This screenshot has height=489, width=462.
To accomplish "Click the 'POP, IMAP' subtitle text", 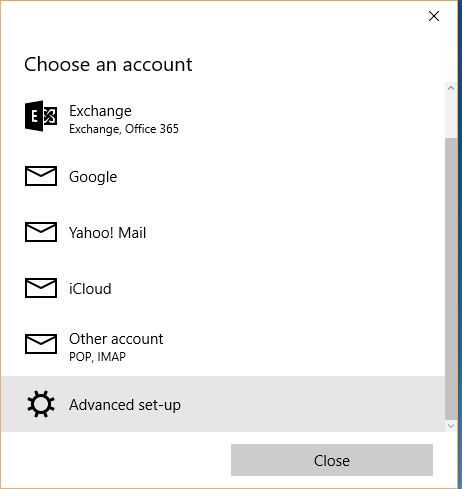I will 97,357.
